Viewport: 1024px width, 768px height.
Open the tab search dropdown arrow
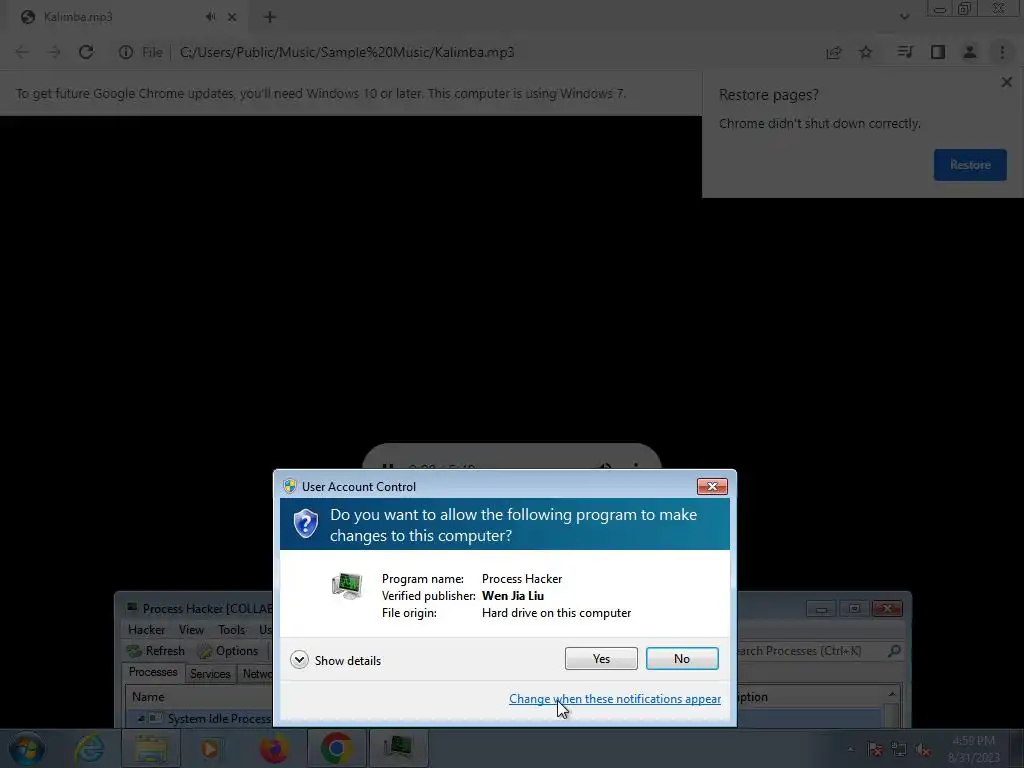(904, 16)
